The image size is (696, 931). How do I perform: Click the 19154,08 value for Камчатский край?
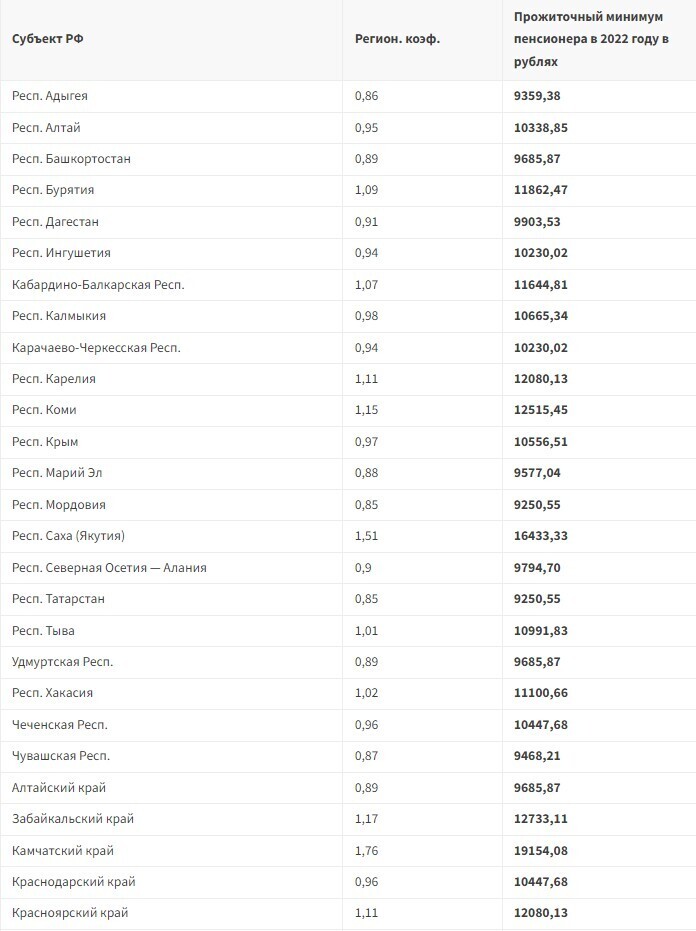(x=544, y=851)
